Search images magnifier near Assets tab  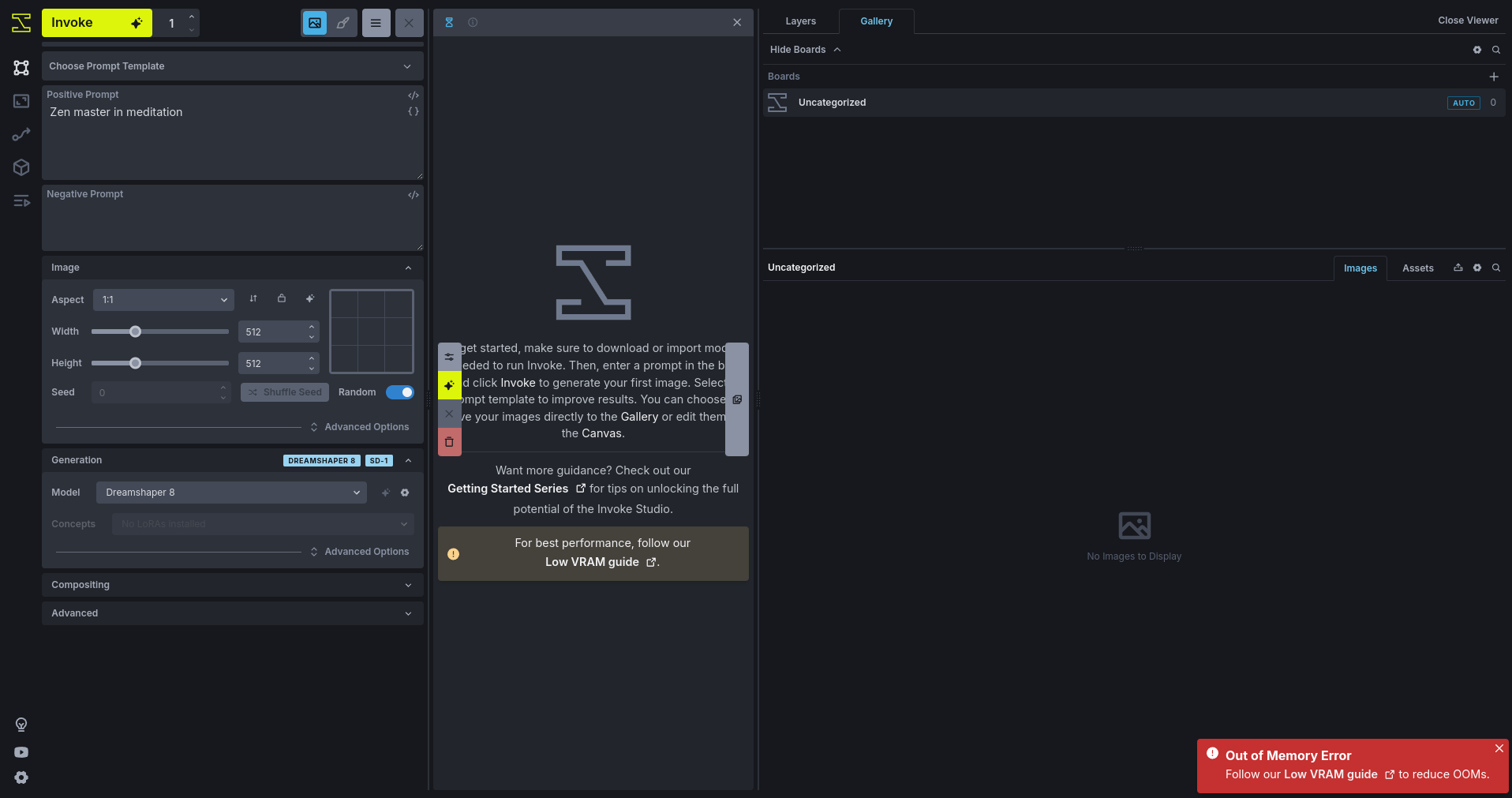point(1496,268)
